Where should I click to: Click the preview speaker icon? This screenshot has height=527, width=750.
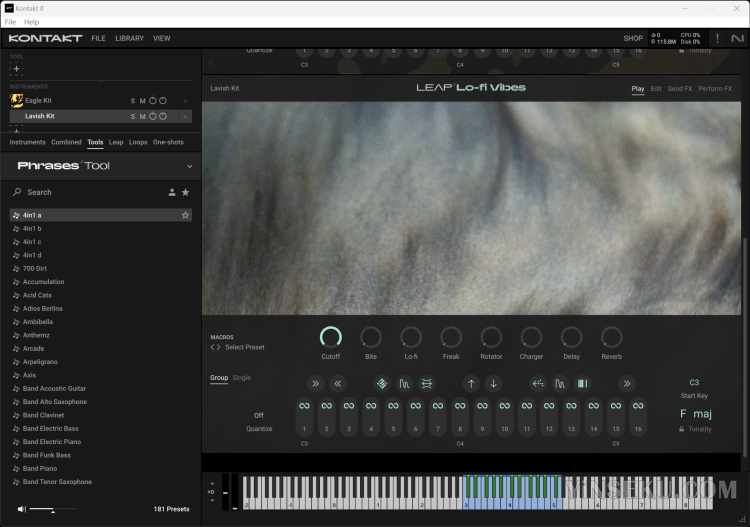click(x=22, y=509)
